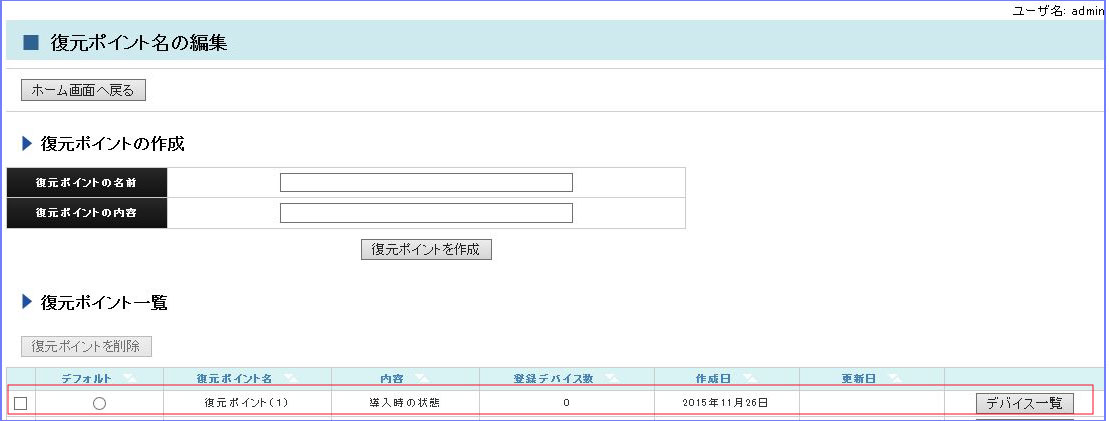Click the disabled 復元ポイントを削除 button
Screen dimensions: 1109x421
tap(86, 347)
